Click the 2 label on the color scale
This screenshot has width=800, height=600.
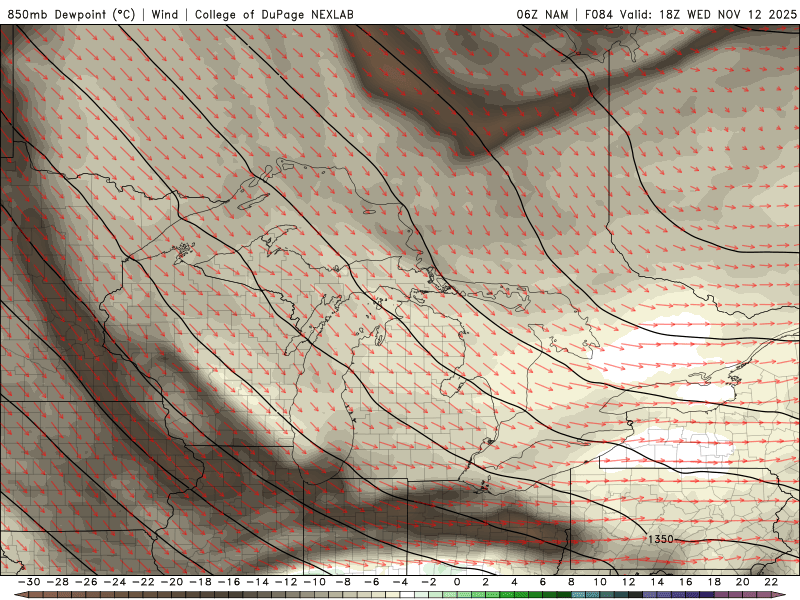486,582
